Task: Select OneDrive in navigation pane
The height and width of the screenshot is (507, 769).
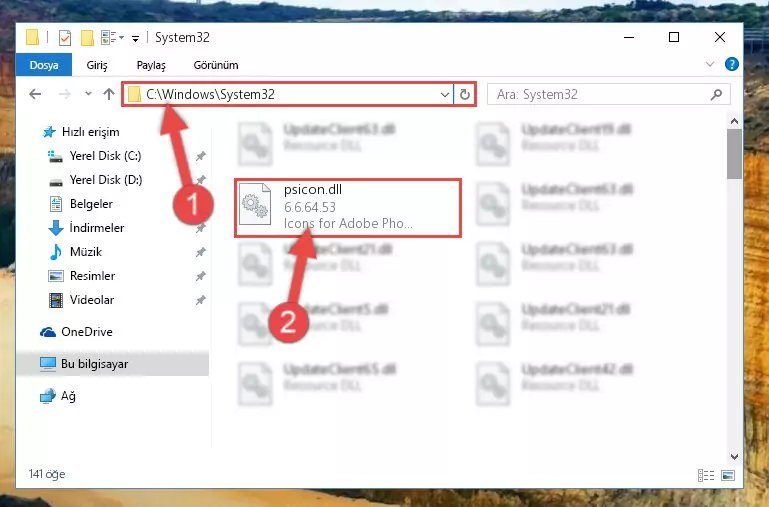Action: [x=86, y=332]
